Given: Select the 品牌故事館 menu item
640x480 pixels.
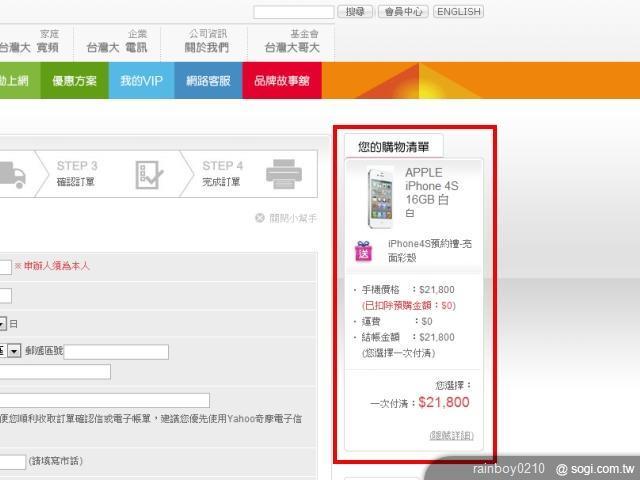Looking at the screenshot, I should 282,80.
